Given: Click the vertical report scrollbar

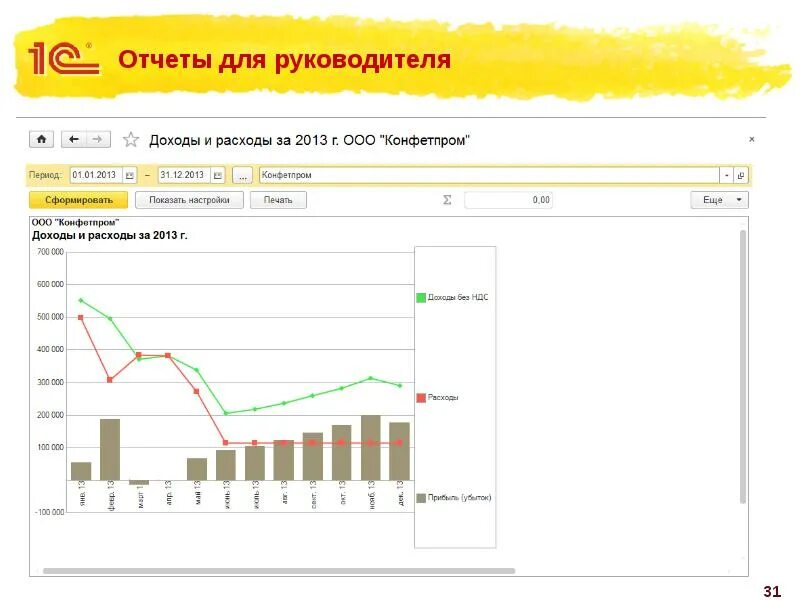Looking at the screenshot, I should tap(743, 366).
